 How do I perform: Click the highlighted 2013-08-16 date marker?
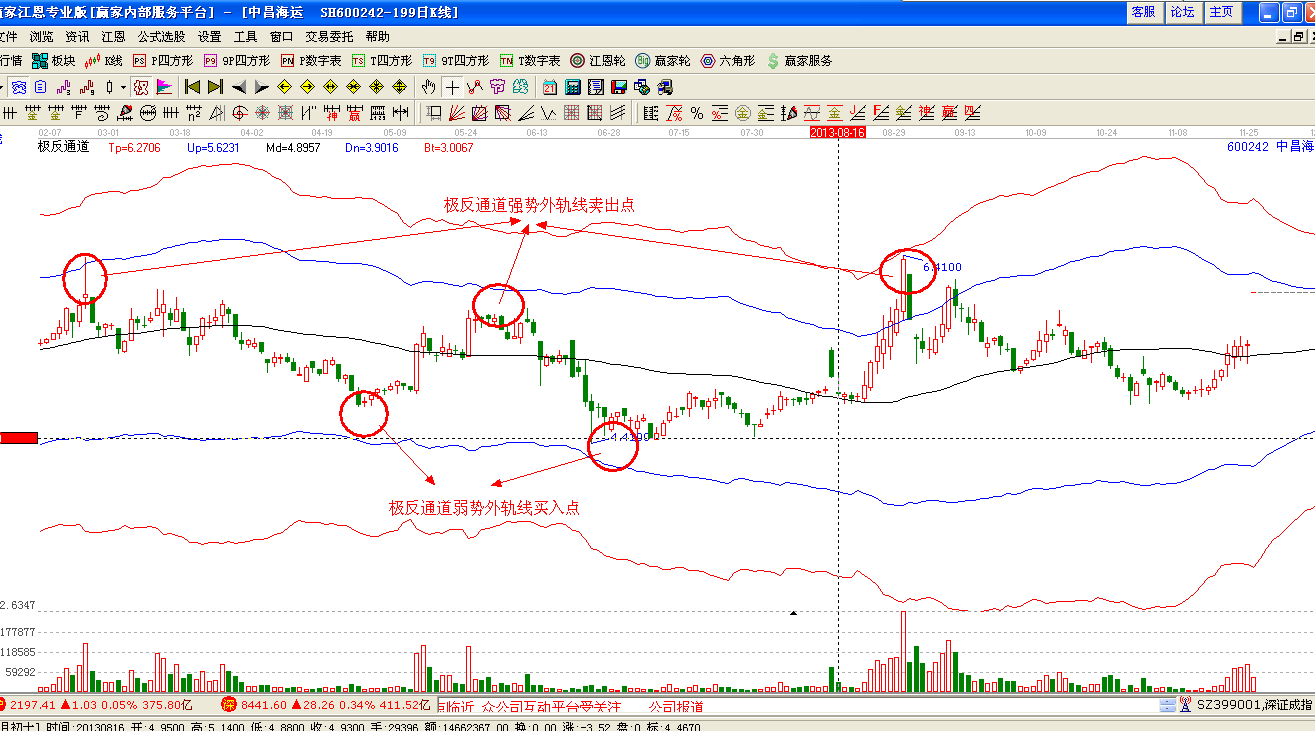837,132
